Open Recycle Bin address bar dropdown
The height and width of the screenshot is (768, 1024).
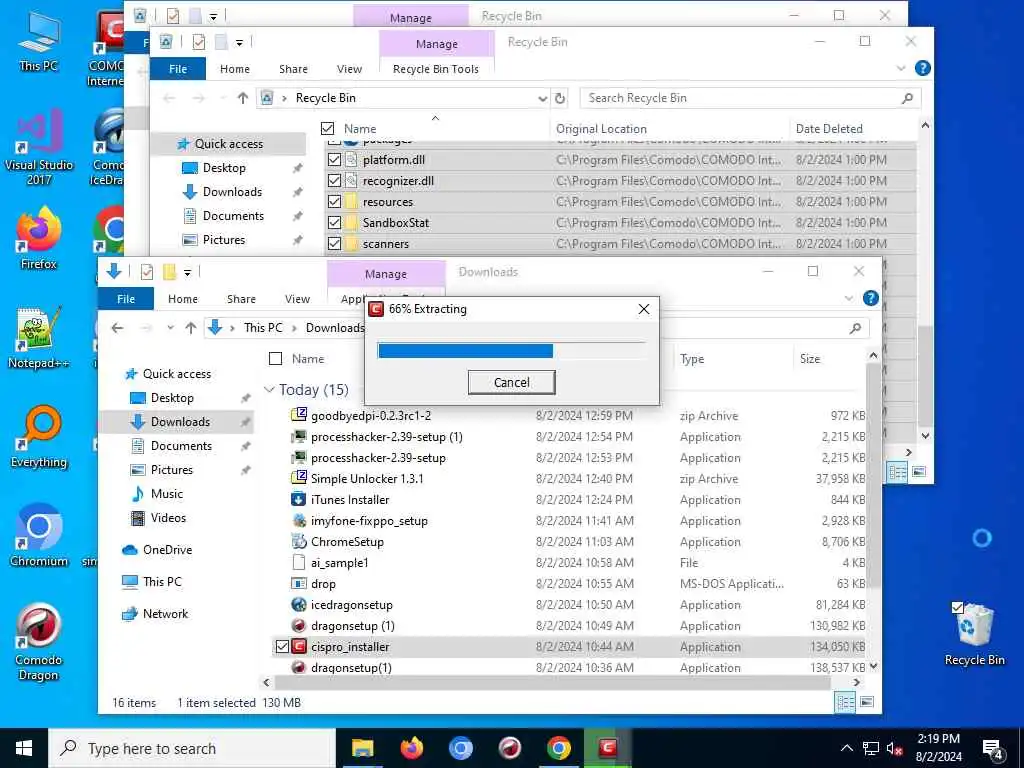(x=542, y=98)
